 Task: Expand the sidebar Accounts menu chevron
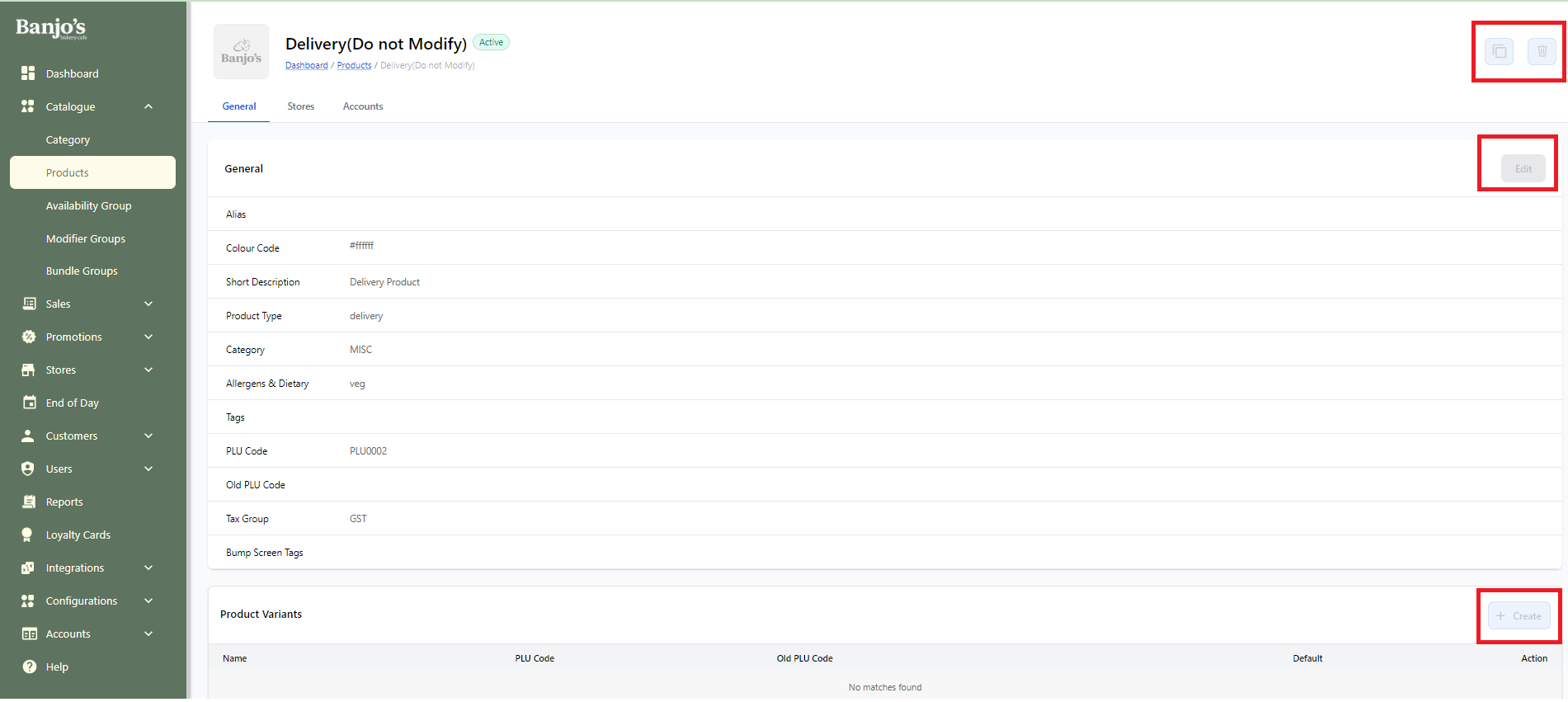tap(148, 634)
